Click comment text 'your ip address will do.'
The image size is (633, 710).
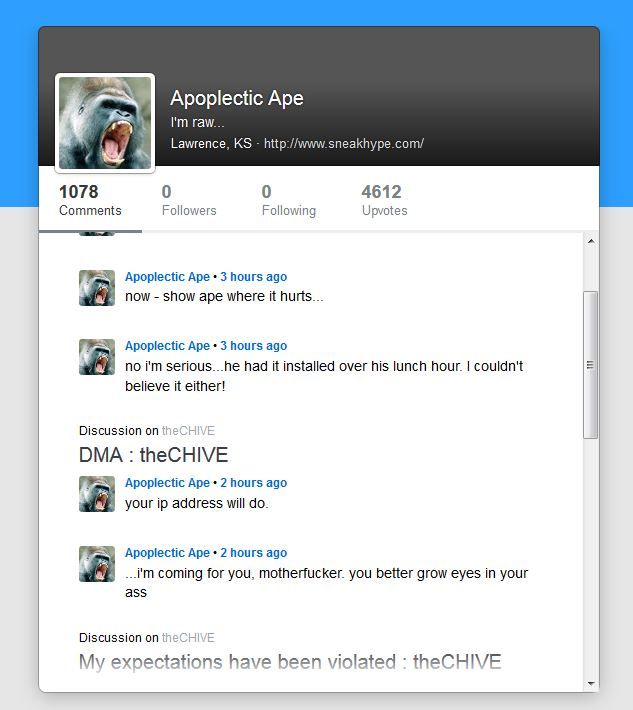tap(197, 504)
